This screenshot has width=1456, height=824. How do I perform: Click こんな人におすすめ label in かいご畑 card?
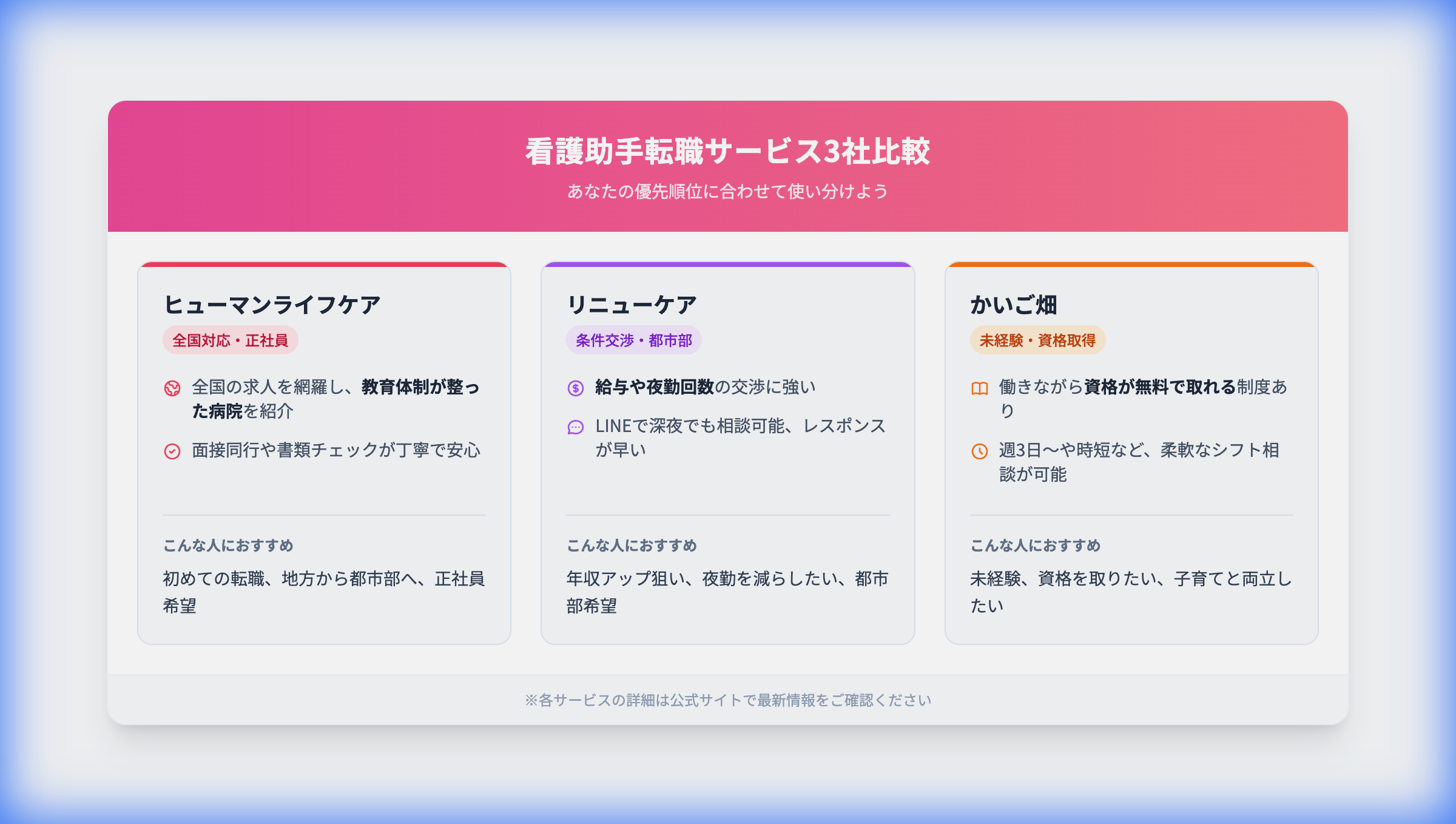(x=1036, y=545)
